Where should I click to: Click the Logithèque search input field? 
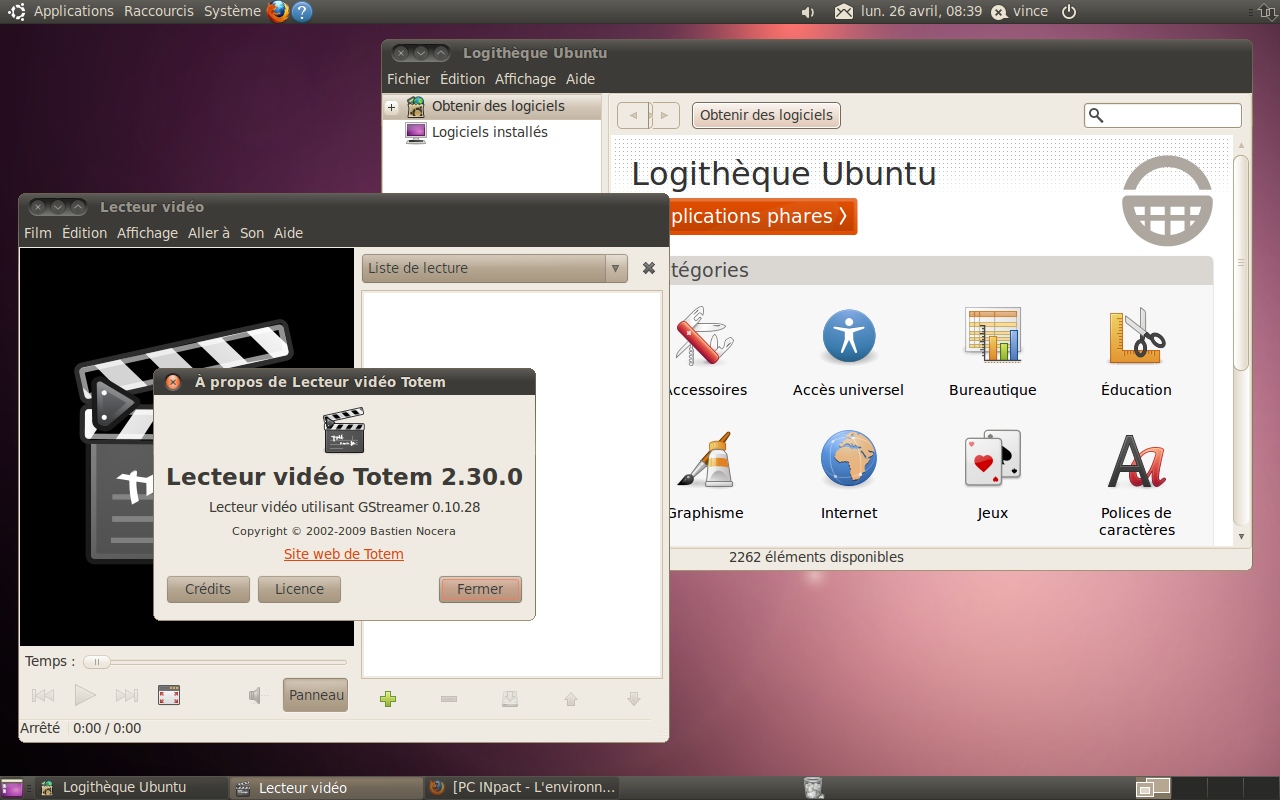pyautogui.click(x=1163, y=116)
